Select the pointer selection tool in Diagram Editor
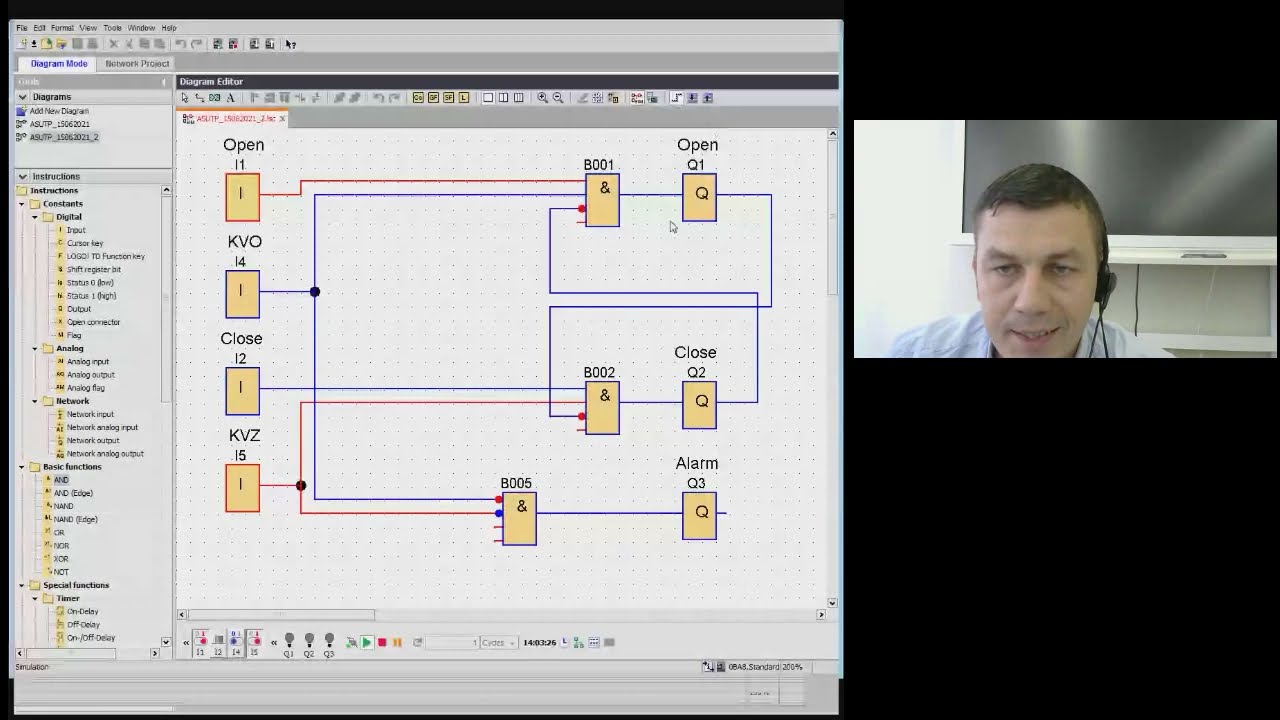 (x=184, y=98)
